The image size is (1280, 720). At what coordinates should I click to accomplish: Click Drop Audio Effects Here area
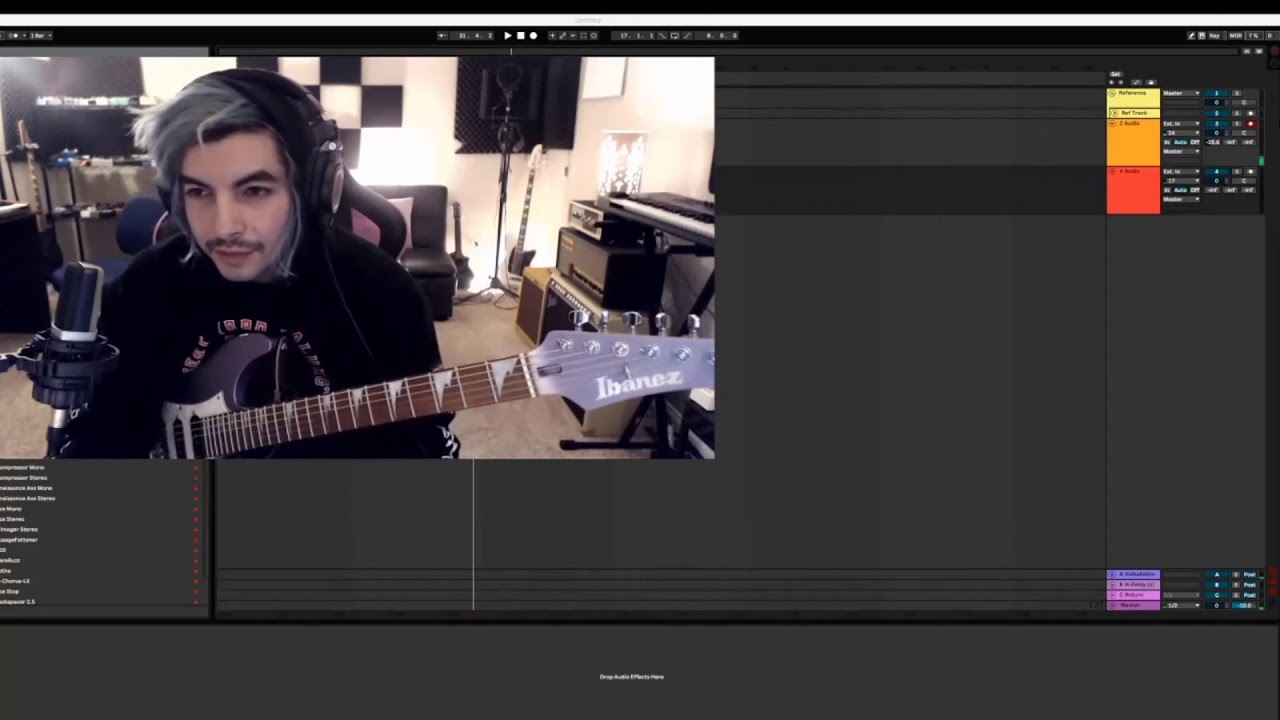coord(631,677)
